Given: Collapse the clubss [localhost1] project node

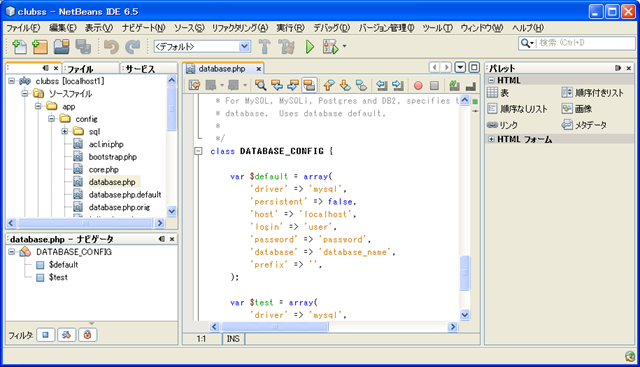Looking at the screenshot, I should point(12,81).
